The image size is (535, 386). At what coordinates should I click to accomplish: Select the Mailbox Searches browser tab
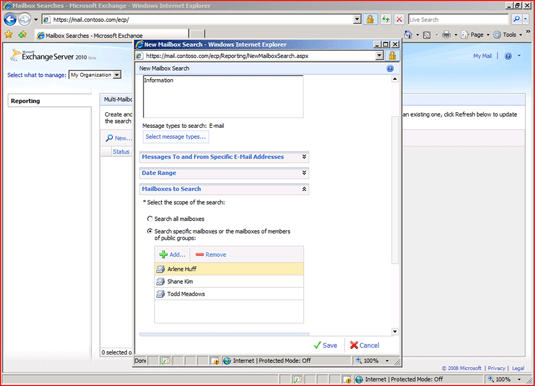point(112,35)
